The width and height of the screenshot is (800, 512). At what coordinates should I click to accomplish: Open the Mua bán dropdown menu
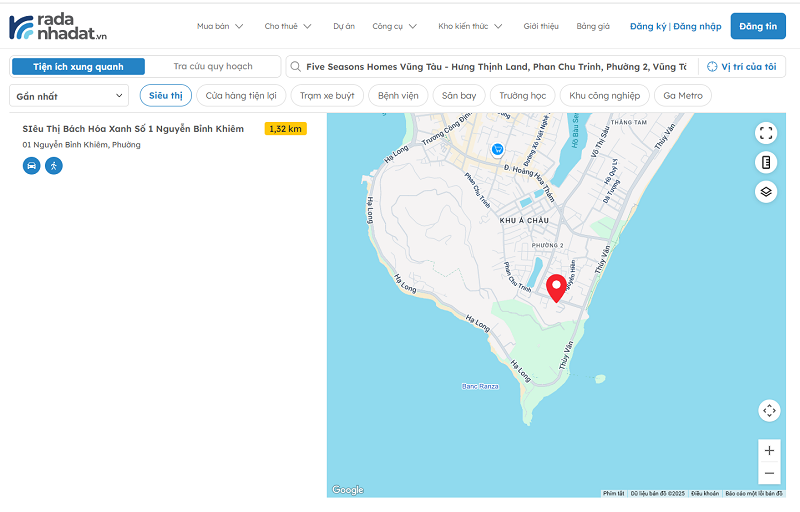pos(220,26)
